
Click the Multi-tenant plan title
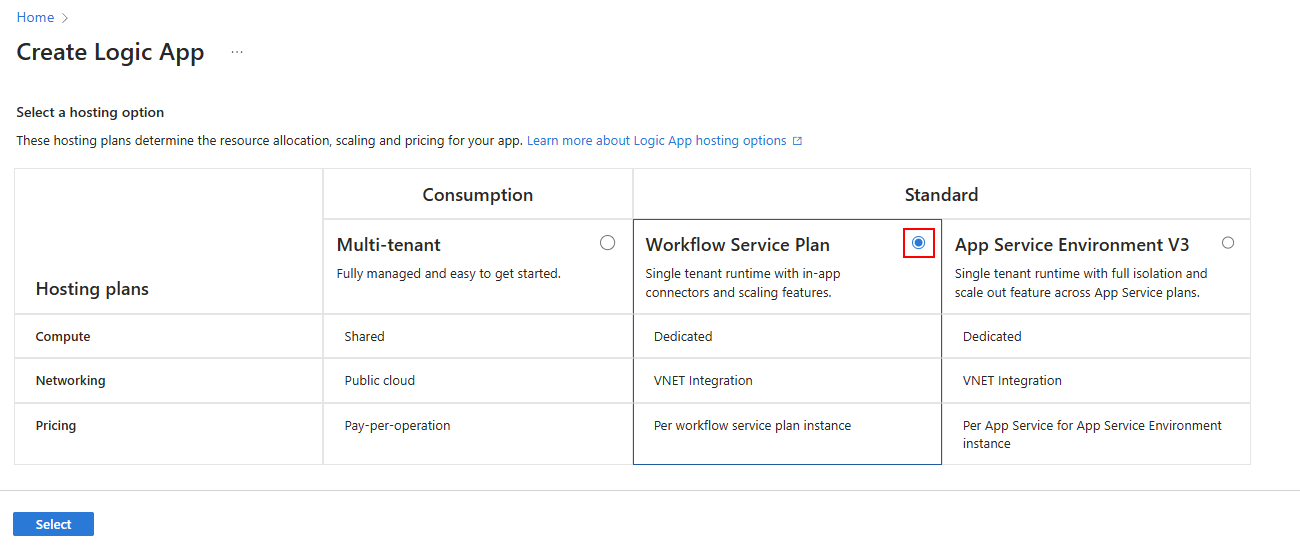388,245
